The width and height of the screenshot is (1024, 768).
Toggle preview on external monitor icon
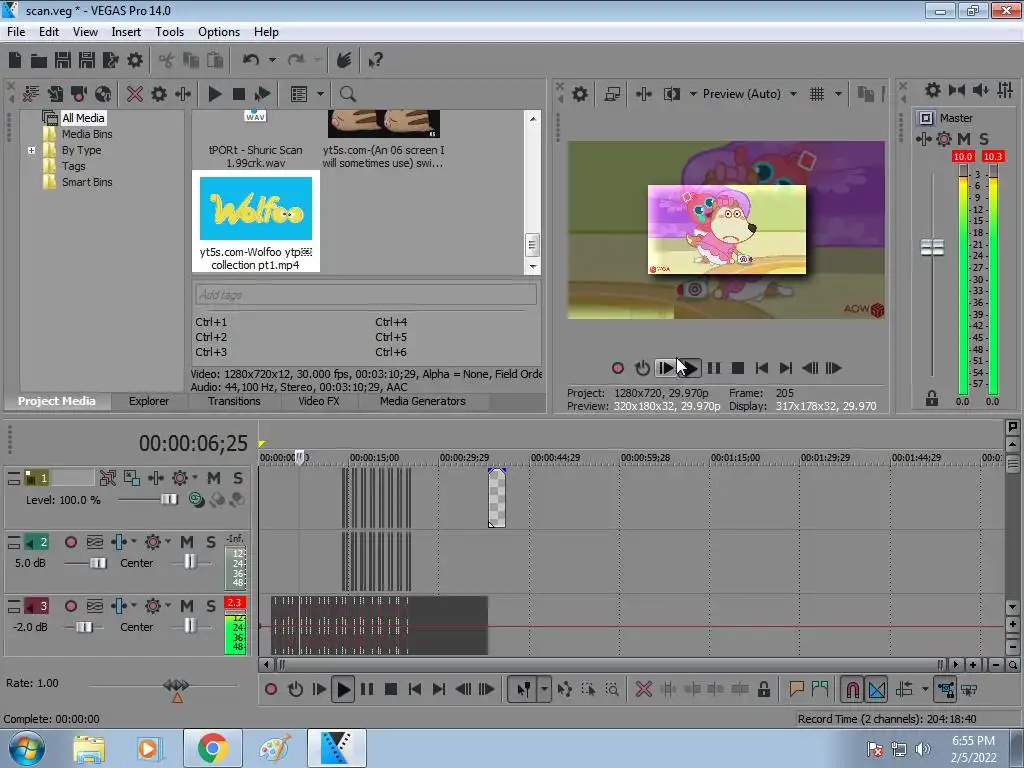(x=612, y=94)
